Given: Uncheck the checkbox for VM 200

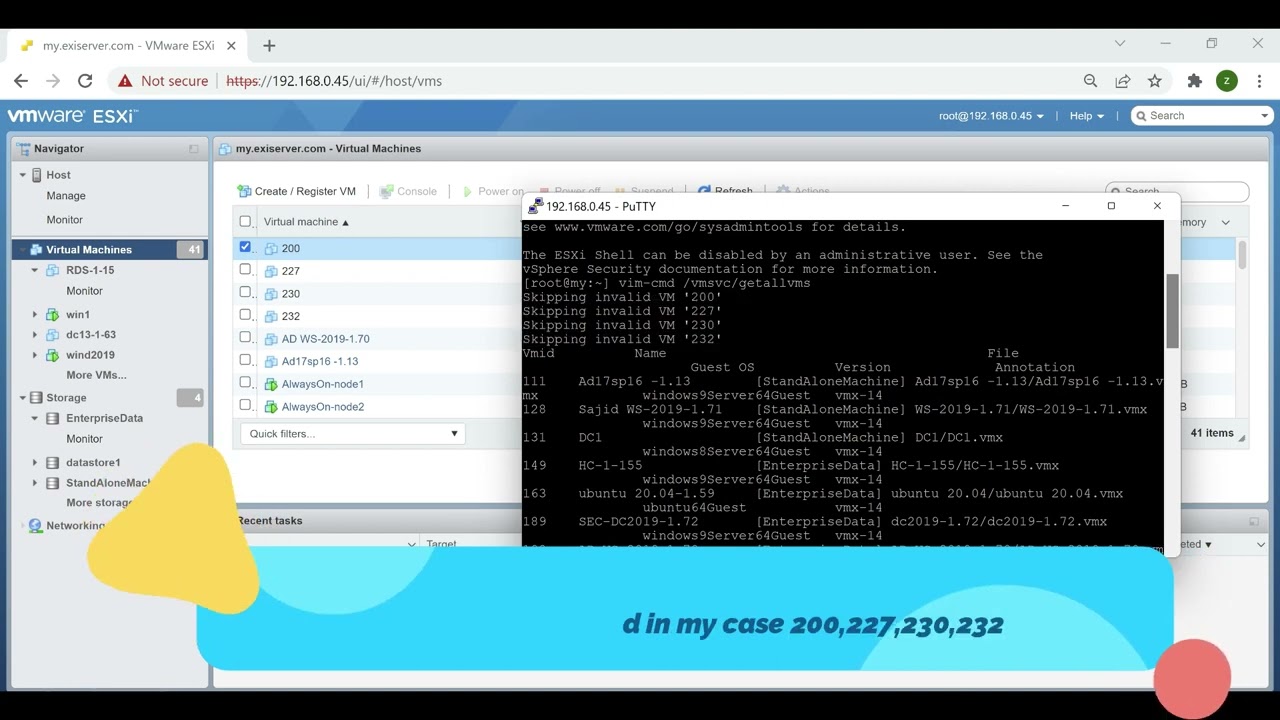Looking at the screenshot, I should [x=245, y=247].
